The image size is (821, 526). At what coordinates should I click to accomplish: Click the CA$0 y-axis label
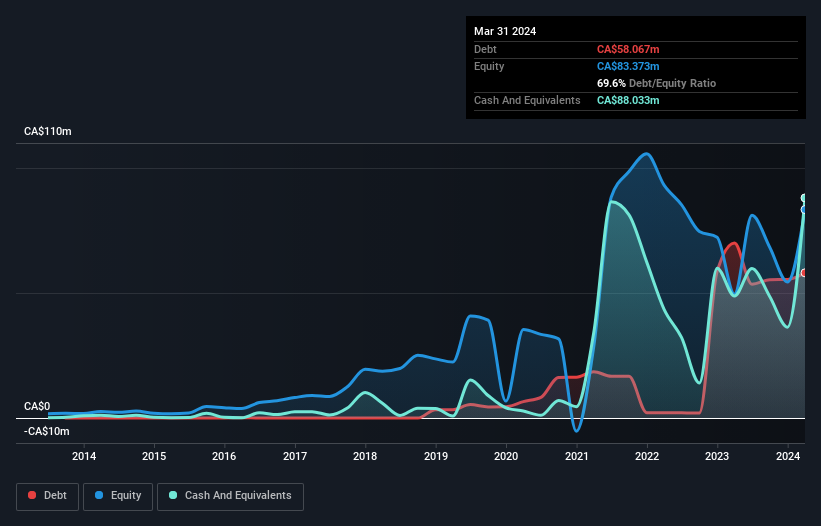click(x=37, y=407)
